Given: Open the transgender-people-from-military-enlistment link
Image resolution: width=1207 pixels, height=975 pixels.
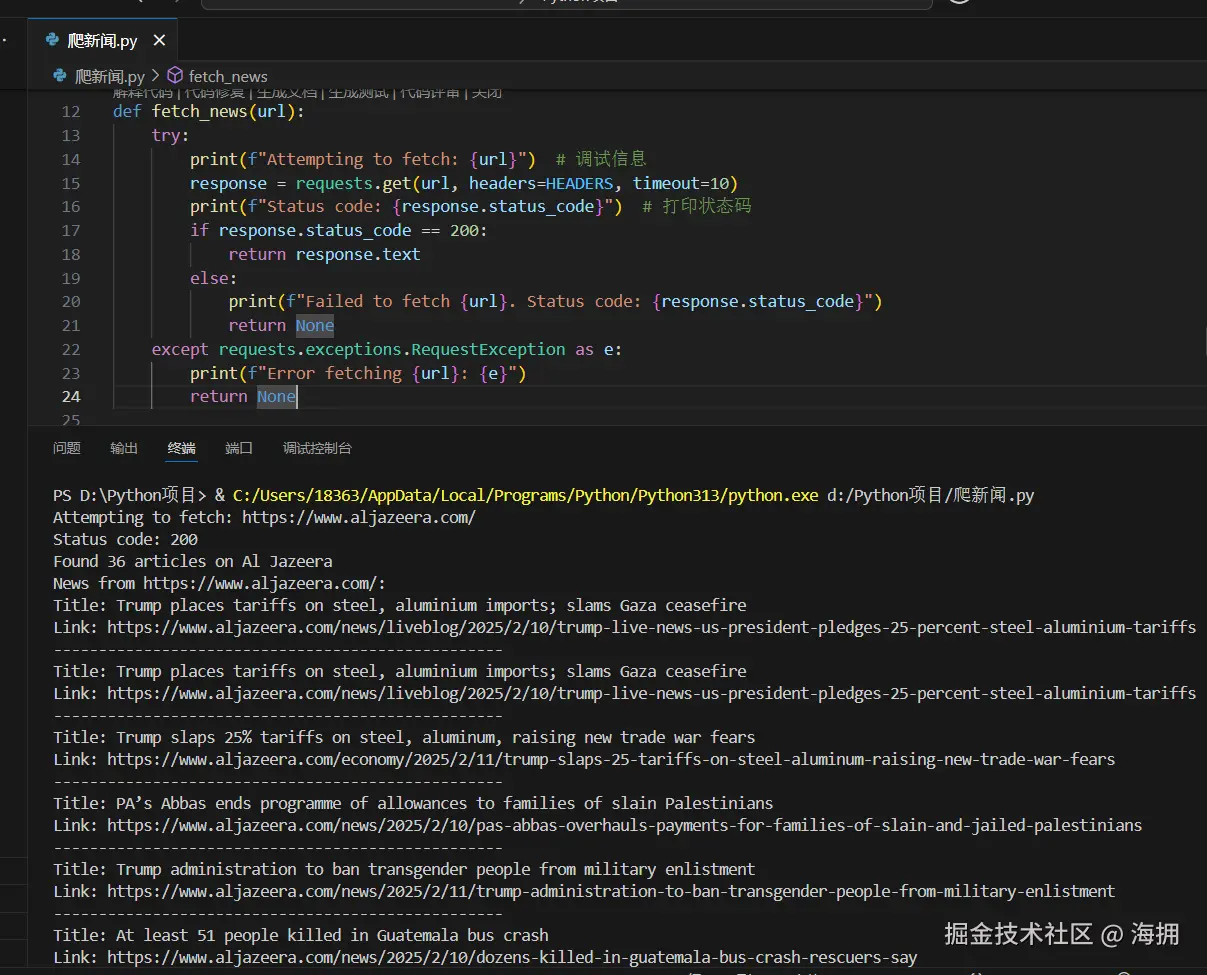Looking at the screenshot, I should click(611, 891).
